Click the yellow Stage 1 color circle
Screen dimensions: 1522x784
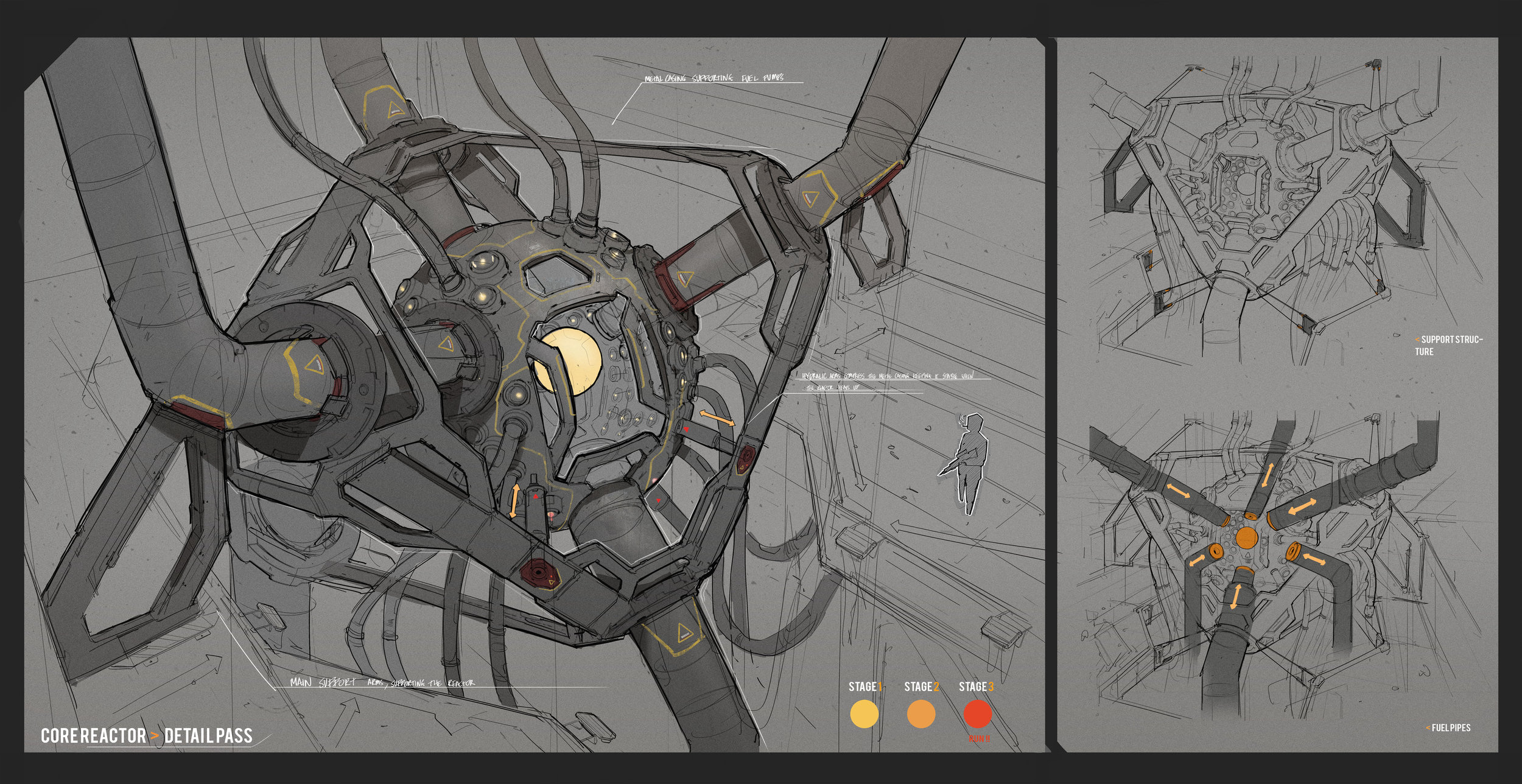pos(864,714)
